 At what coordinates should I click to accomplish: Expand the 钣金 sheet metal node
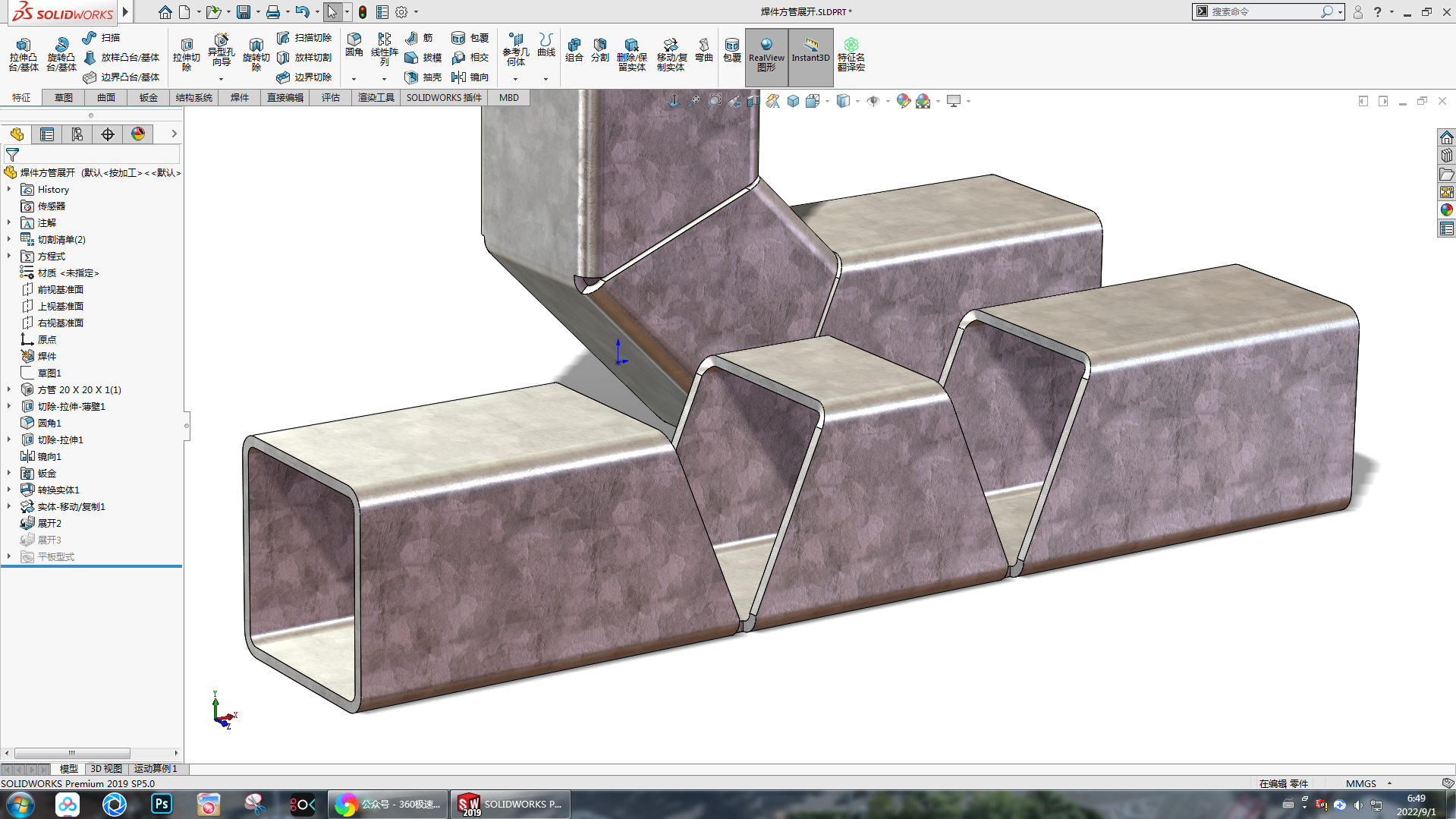tap(9, 473)
